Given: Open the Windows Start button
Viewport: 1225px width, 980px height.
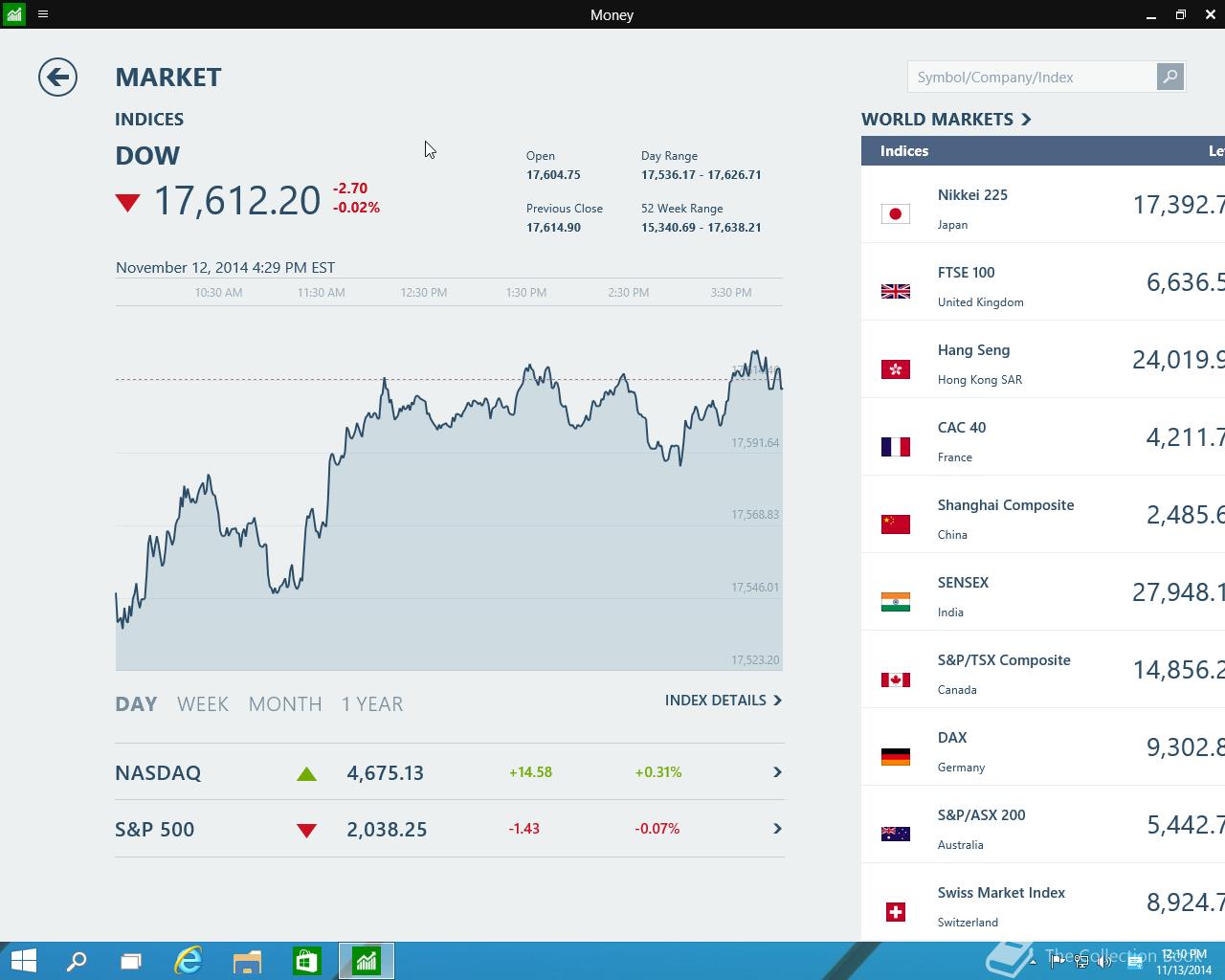Looking at the screenshot, I should (23, 961).
